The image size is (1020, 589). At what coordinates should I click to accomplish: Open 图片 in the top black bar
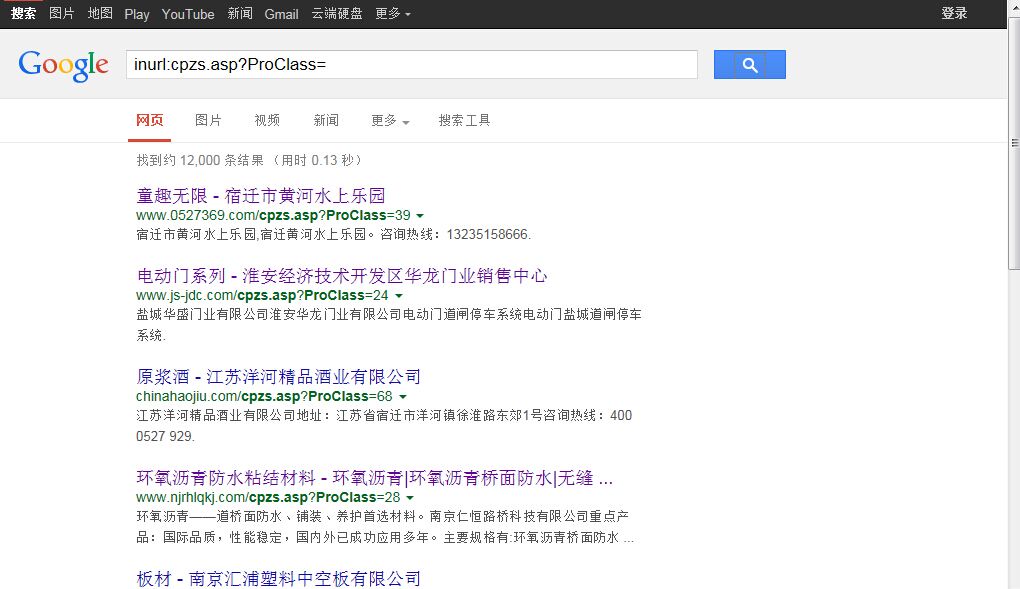(62, 14)
